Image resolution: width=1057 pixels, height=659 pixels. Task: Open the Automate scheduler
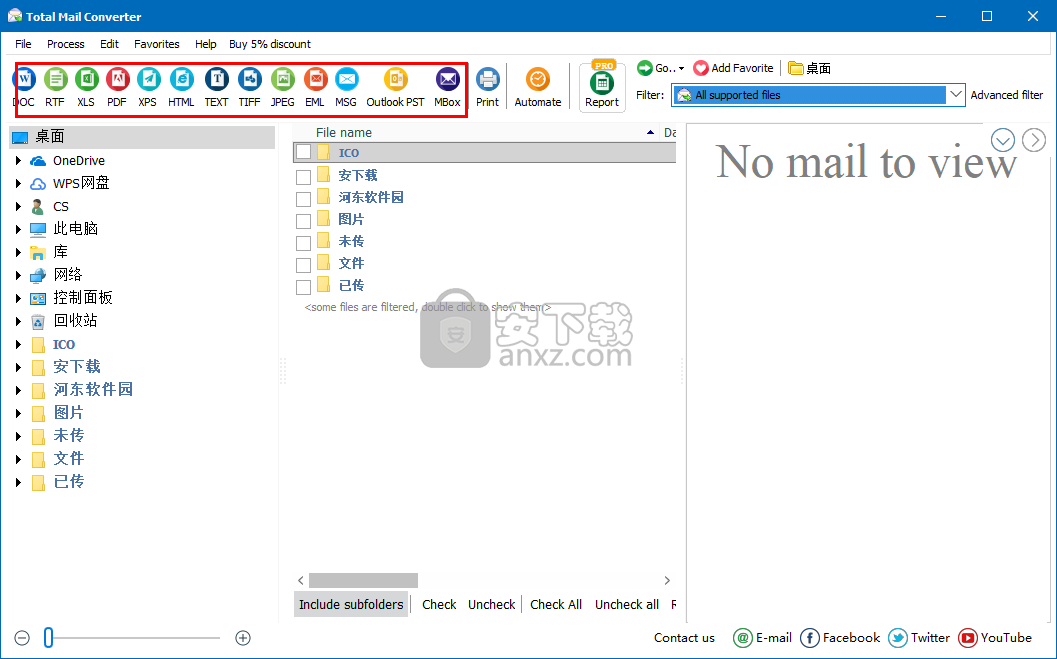click(538, 87)
